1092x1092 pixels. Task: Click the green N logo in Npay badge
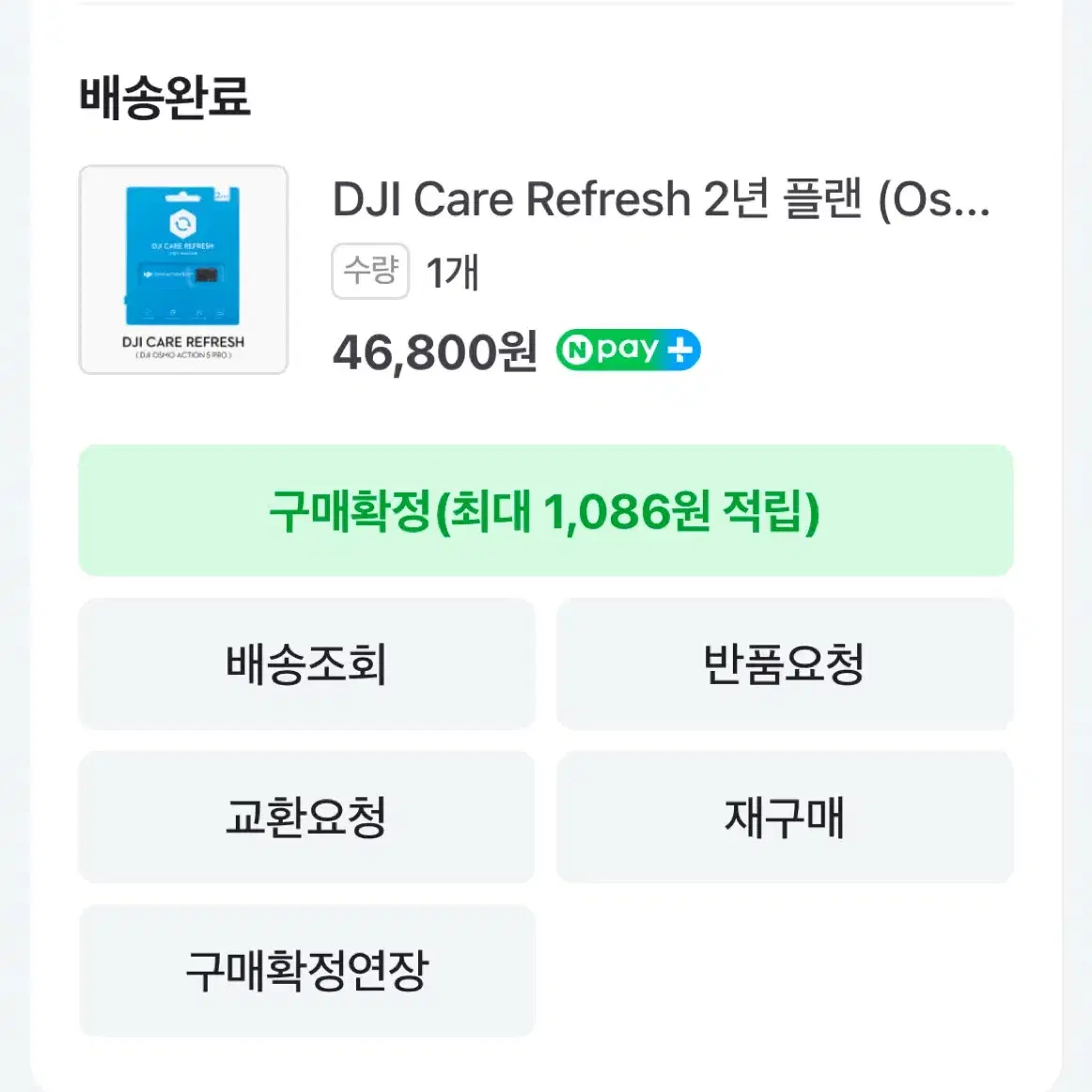(x=577, y=351)
